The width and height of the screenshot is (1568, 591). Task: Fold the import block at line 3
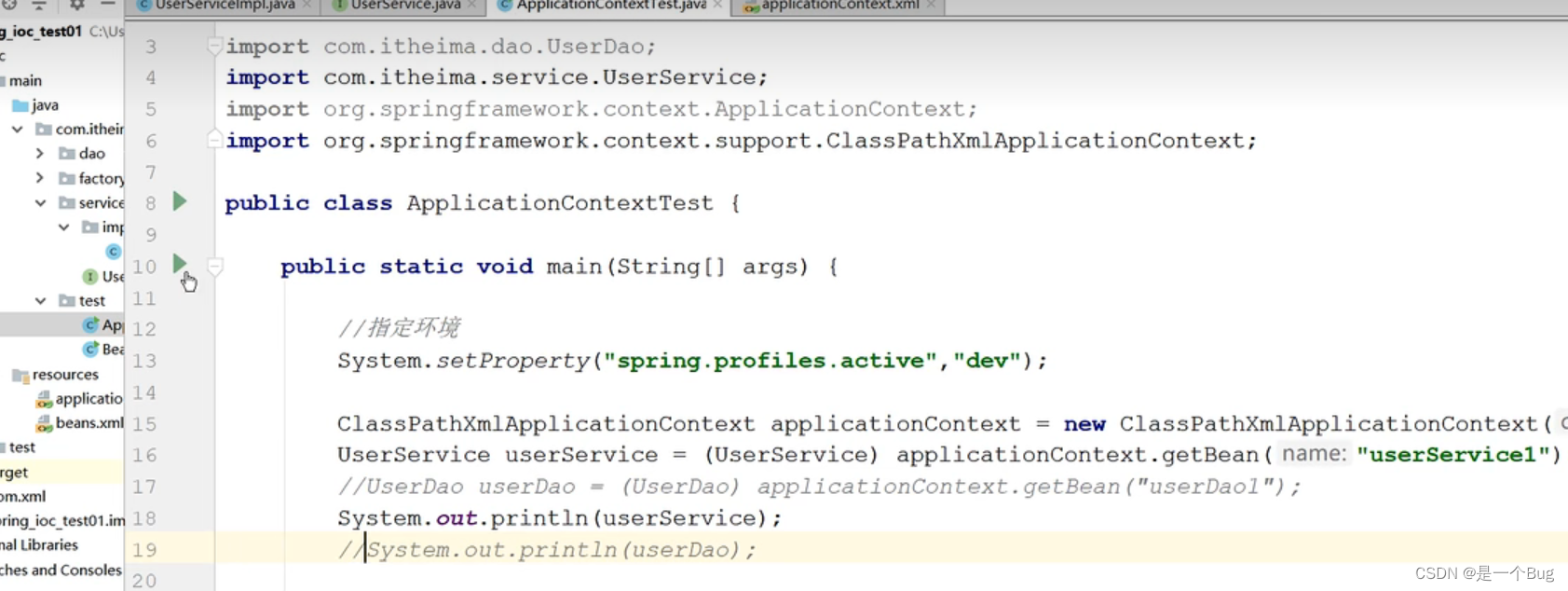[x=214, y=46]
